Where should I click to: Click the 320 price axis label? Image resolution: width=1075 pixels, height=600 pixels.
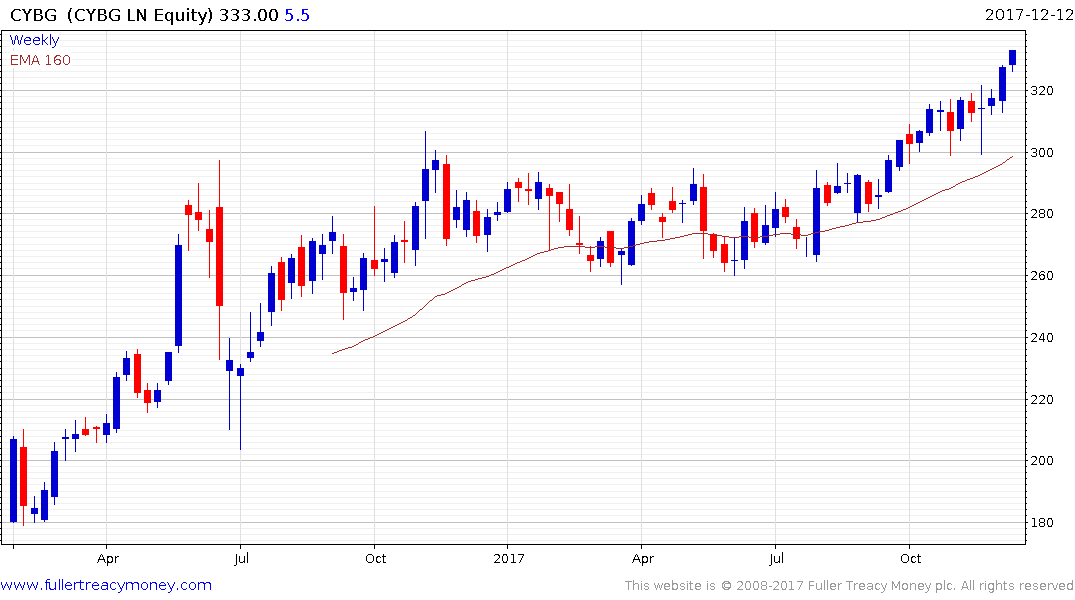tap(1042, 91)
